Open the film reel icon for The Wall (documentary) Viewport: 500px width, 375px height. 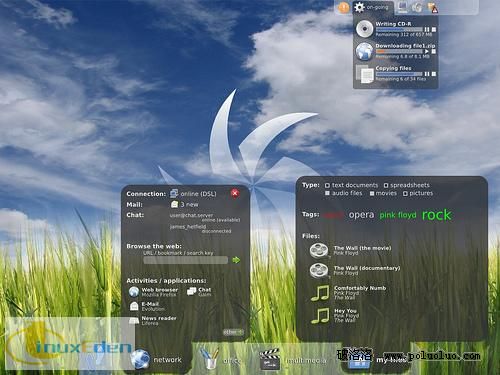[319, 270]
